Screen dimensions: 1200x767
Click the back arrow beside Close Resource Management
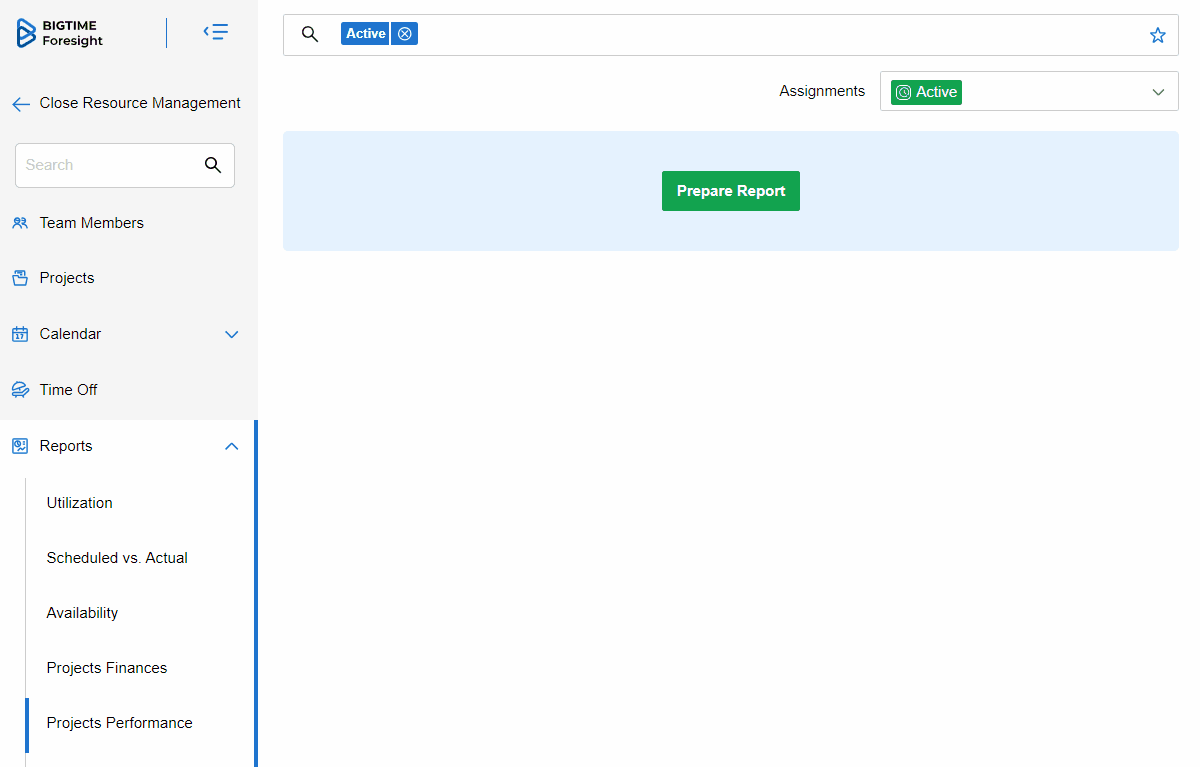point(21,104)
